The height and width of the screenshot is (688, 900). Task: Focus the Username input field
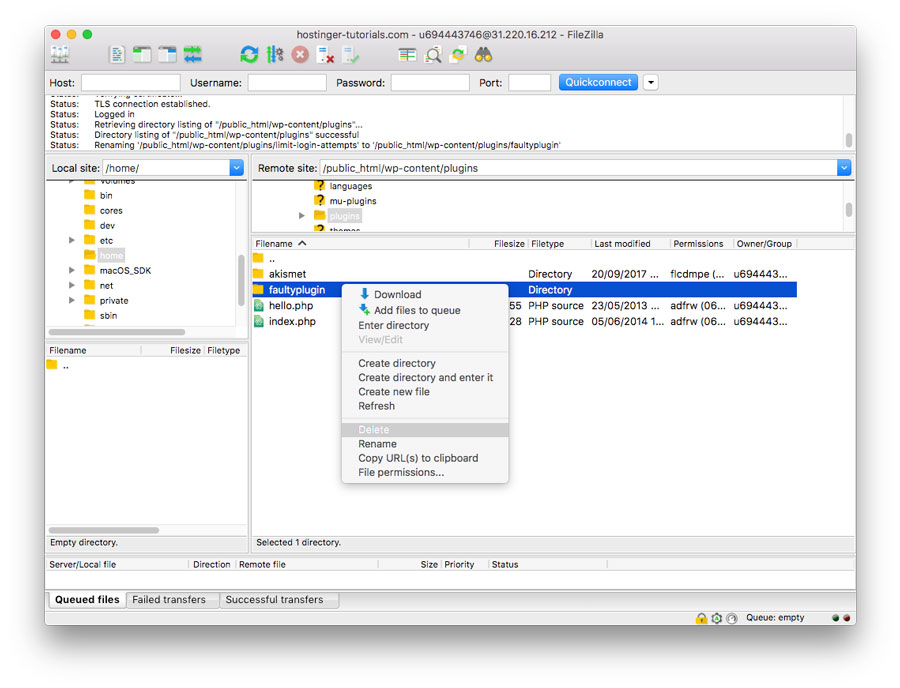pos(287,83)
